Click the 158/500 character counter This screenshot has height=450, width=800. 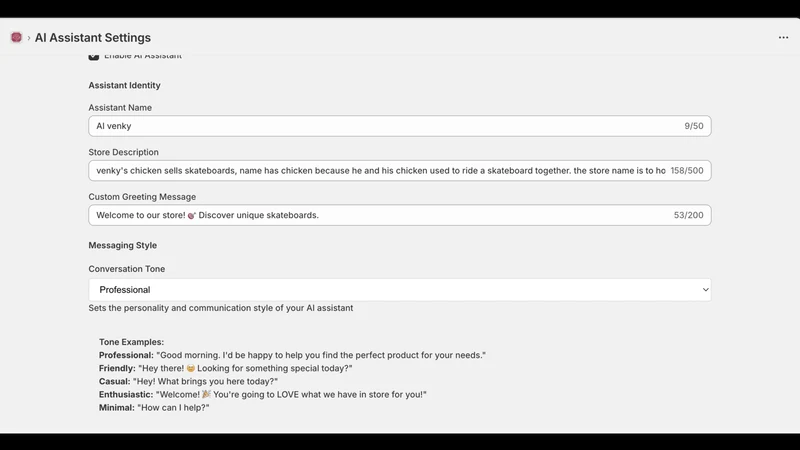[687, 170]
